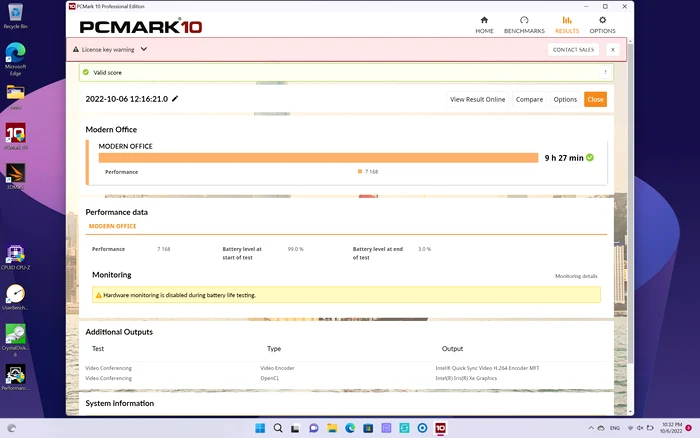
Task: Launch the 3DMark desktop shortcut
Action: click(x=16, y=176)
